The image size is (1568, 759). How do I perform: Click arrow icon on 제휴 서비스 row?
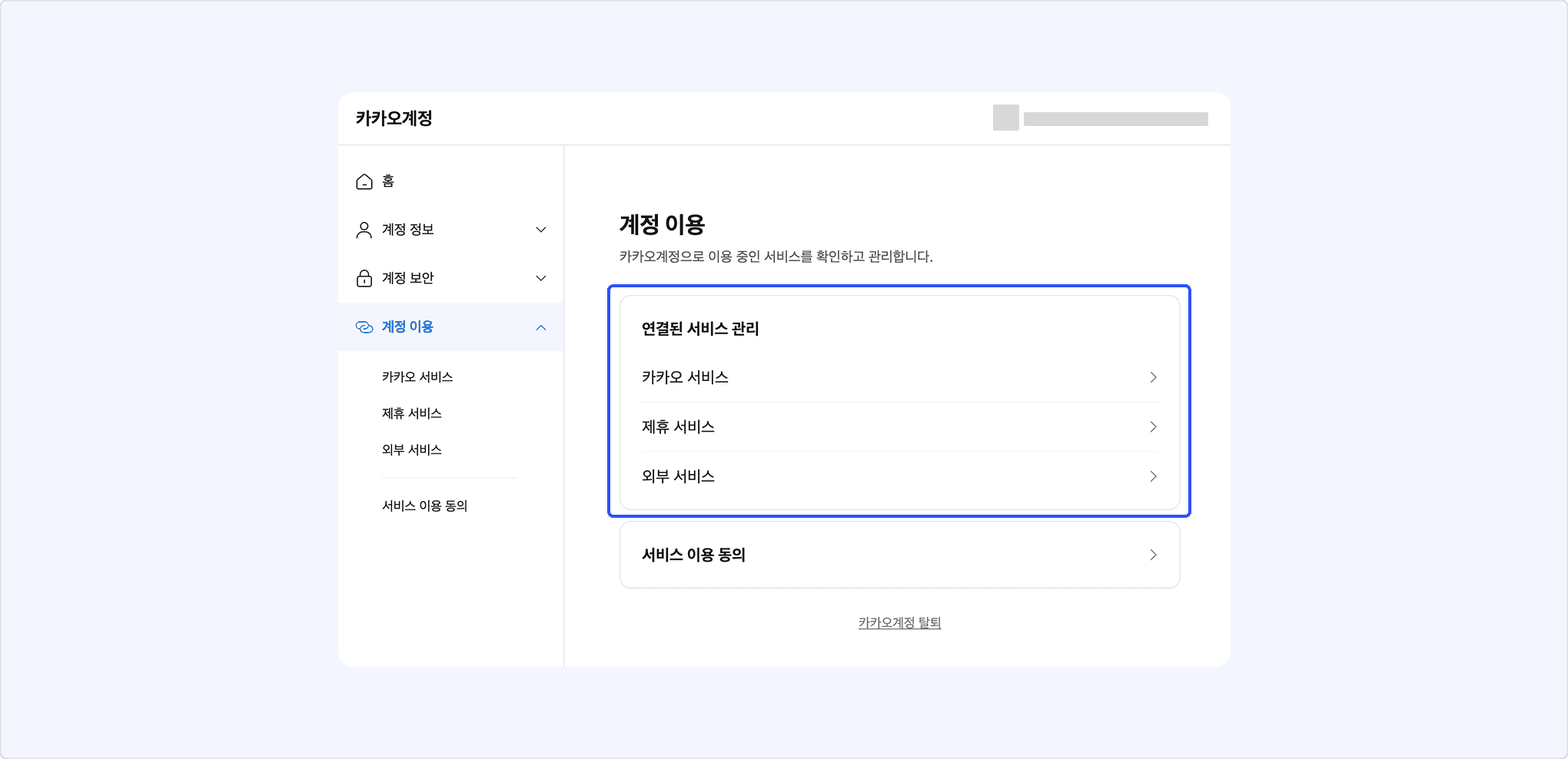(1153, 427)
